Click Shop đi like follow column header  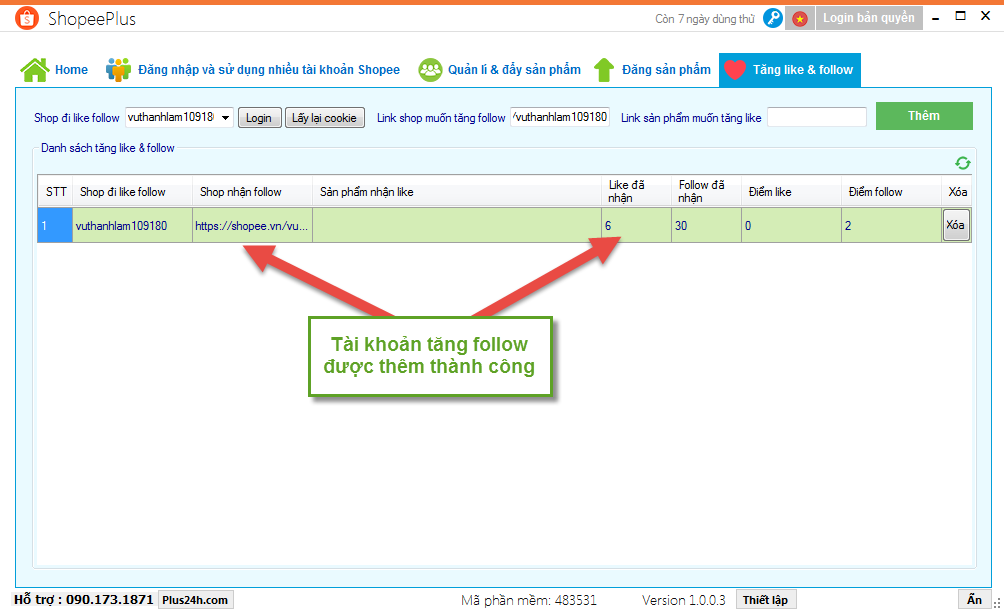(x=133, y=191)
